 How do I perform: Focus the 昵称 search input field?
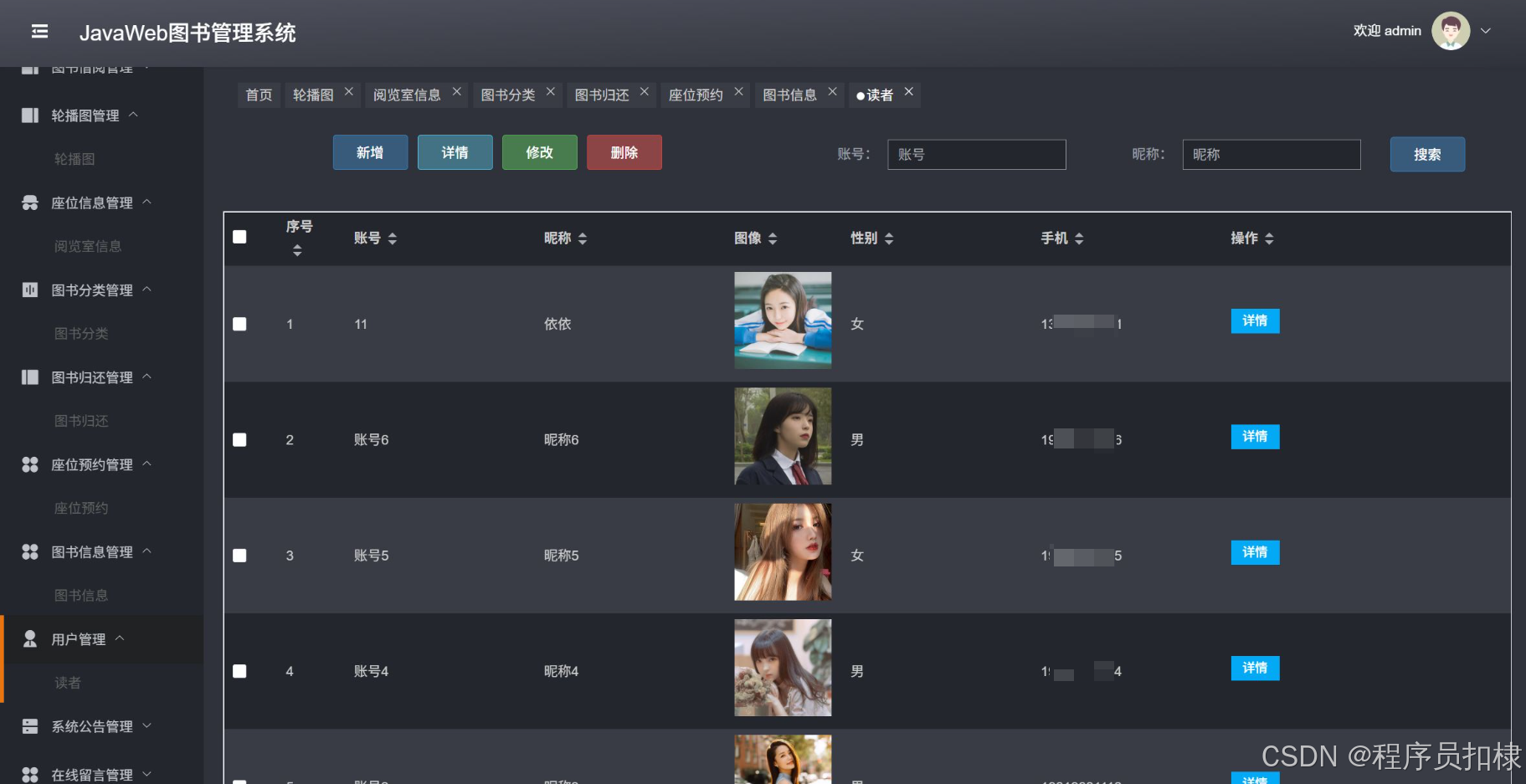(x=1272, y=155)
